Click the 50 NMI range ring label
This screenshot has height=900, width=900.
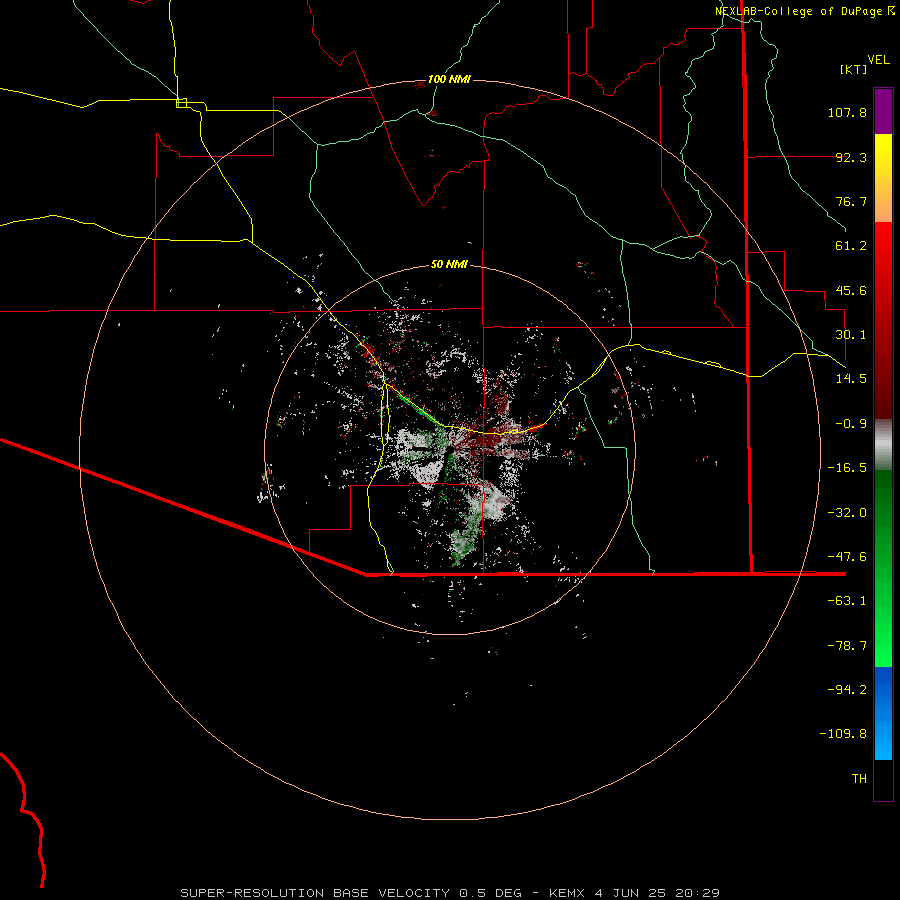(449, 264)
